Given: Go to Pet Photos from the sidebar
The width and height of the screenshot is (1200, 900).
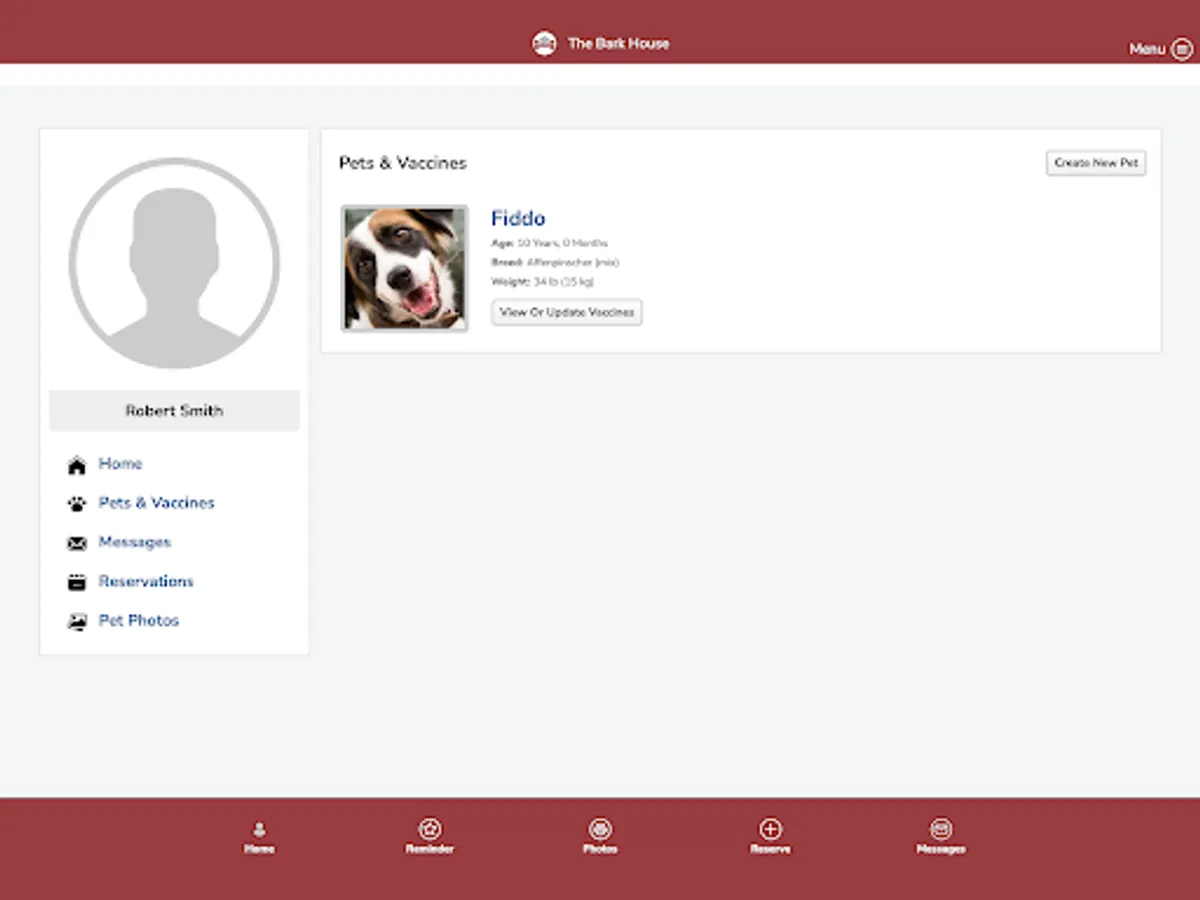Looking at the screenshot, I should click(x=138, y=620).
